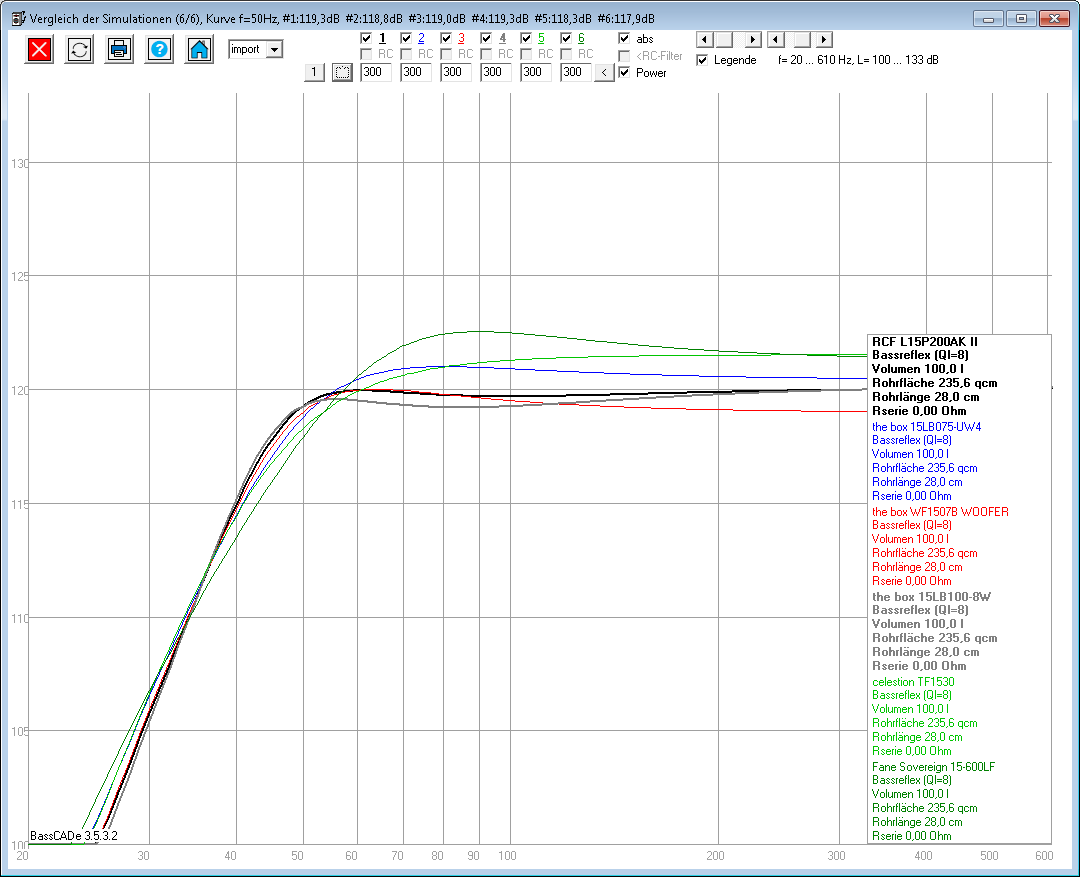Disable the Power checkbox
Screen dimensions: 1080x877
coord(625,73)
